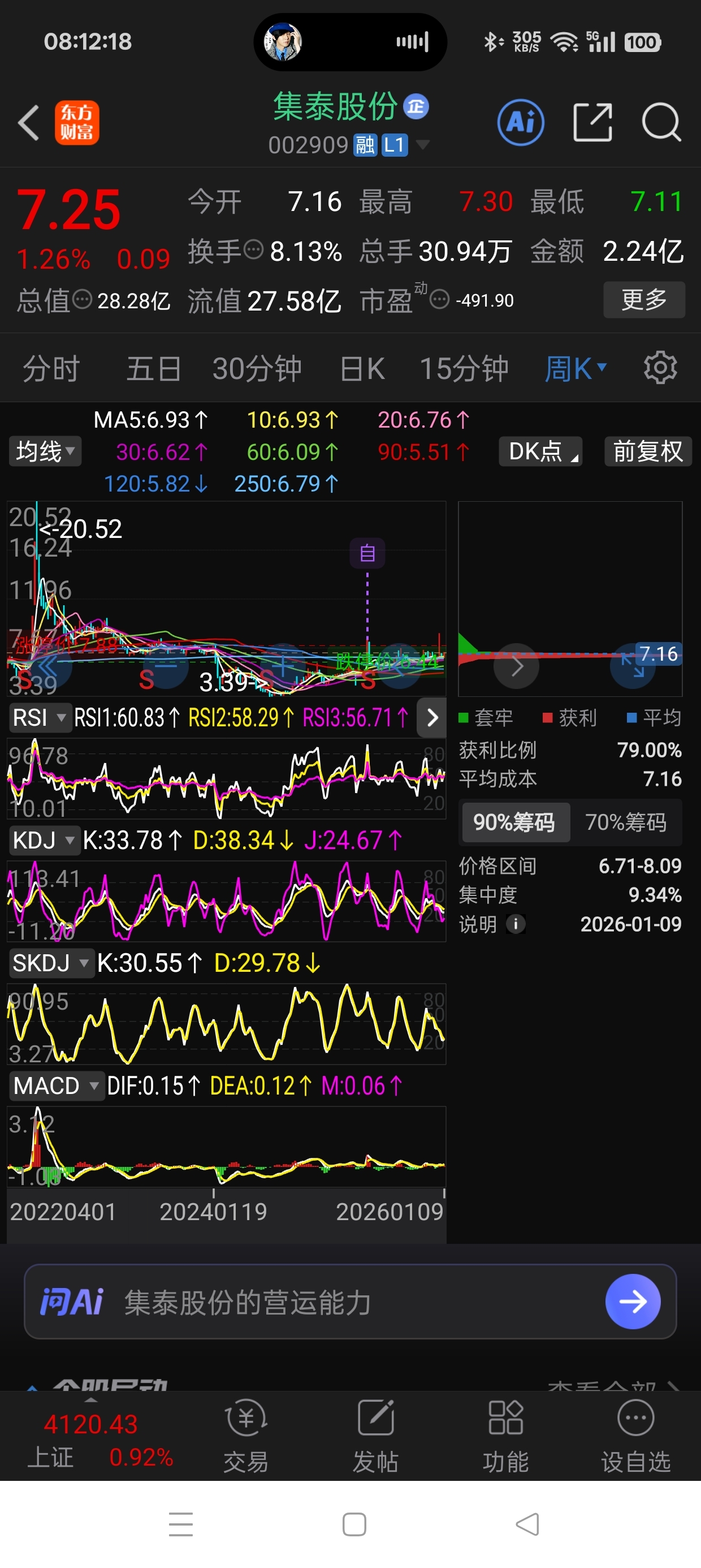This screenshot has width=701, height=1568.
Task: Expand chip distribution with fullscreen icon
Action: pyautogui.click(x=633, y=666)
